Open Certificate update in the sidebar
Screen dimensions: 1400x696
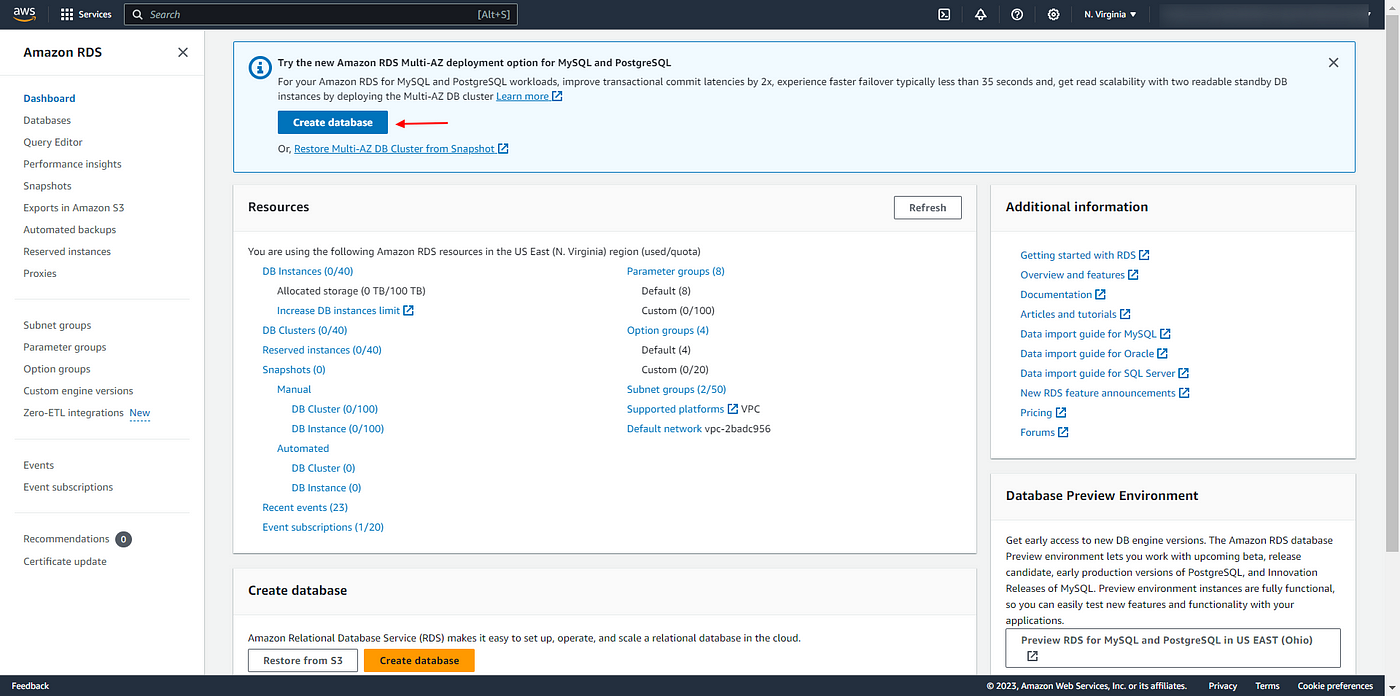tap(65, 561)
